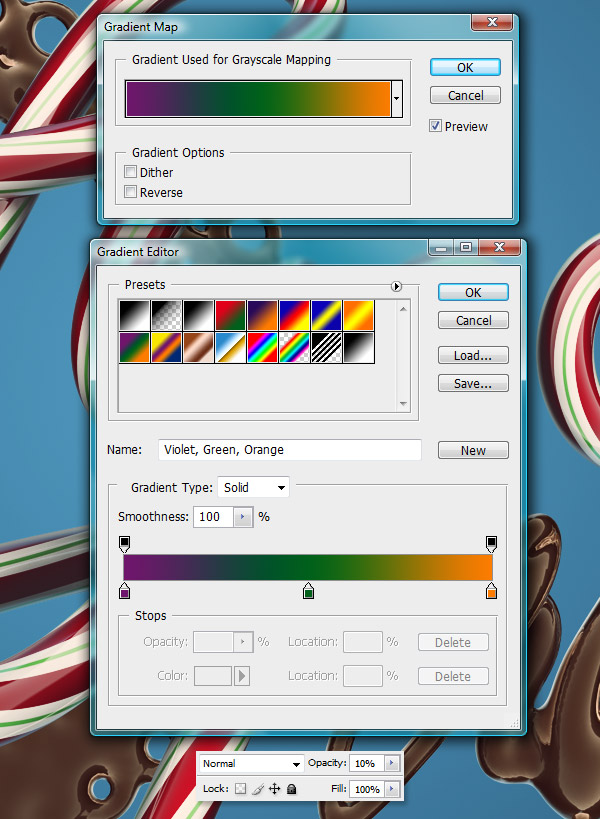Select the last black to white preset in second row
Image resolution: width=600 pixels, height=819 pixels.
(358, 347)
